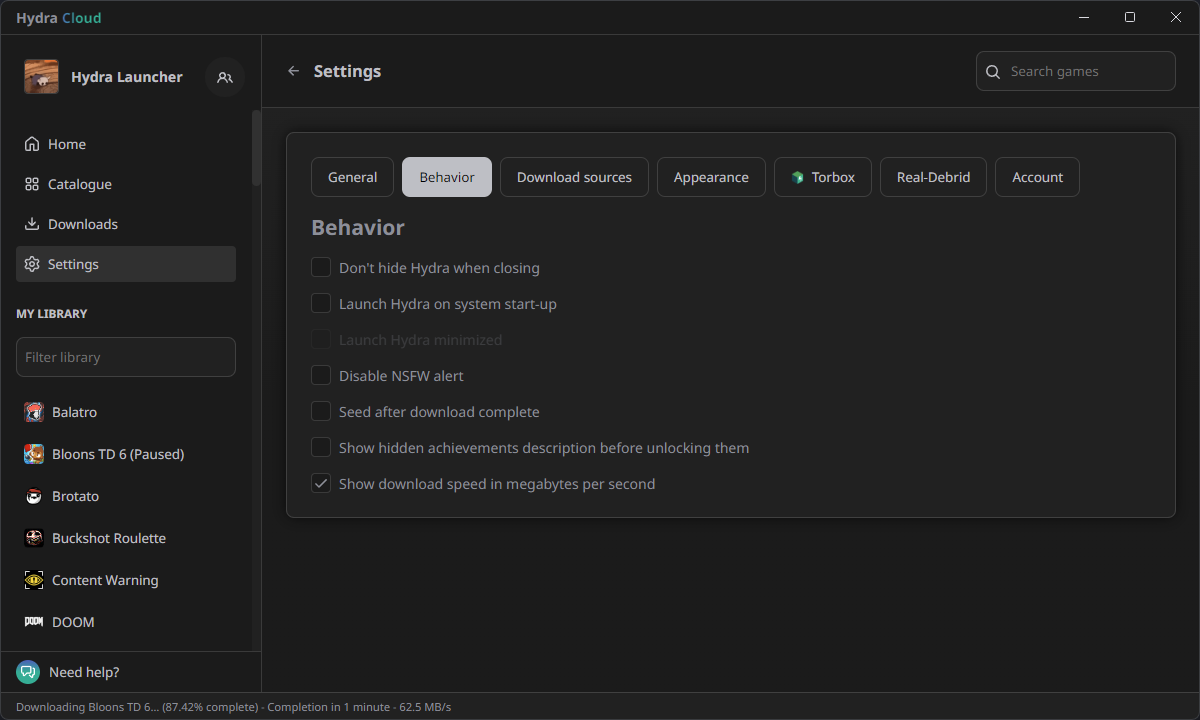Go to Downloads in the sidebar
Image resolution: width=1200 pixels, height=720 pixels.
click(82, 224)
